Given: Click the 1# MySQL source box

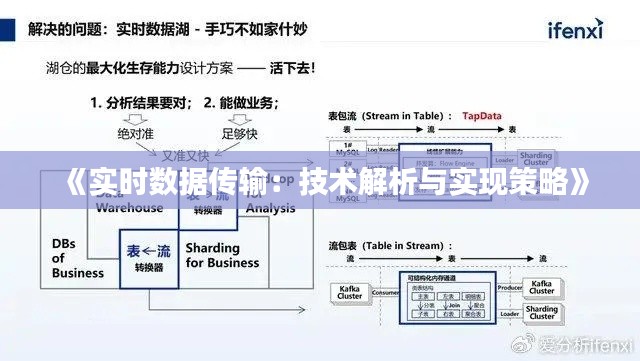Looking at the screenshot, I should pos(347,149).
